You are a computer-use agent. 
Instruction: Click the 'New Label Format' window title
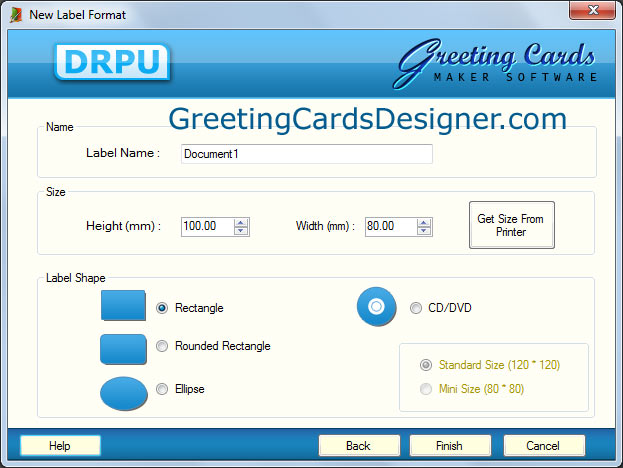tap(77, 15)
